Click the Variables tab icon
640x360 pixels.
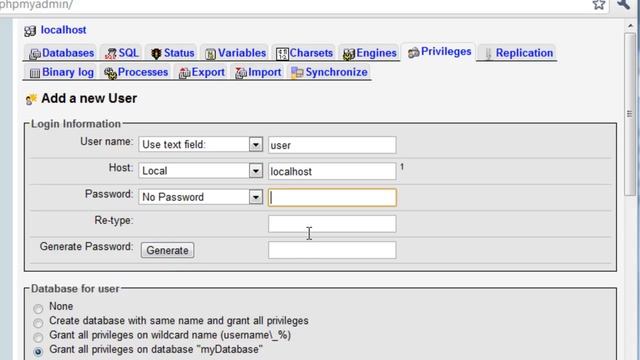click(x=210, y=54)
